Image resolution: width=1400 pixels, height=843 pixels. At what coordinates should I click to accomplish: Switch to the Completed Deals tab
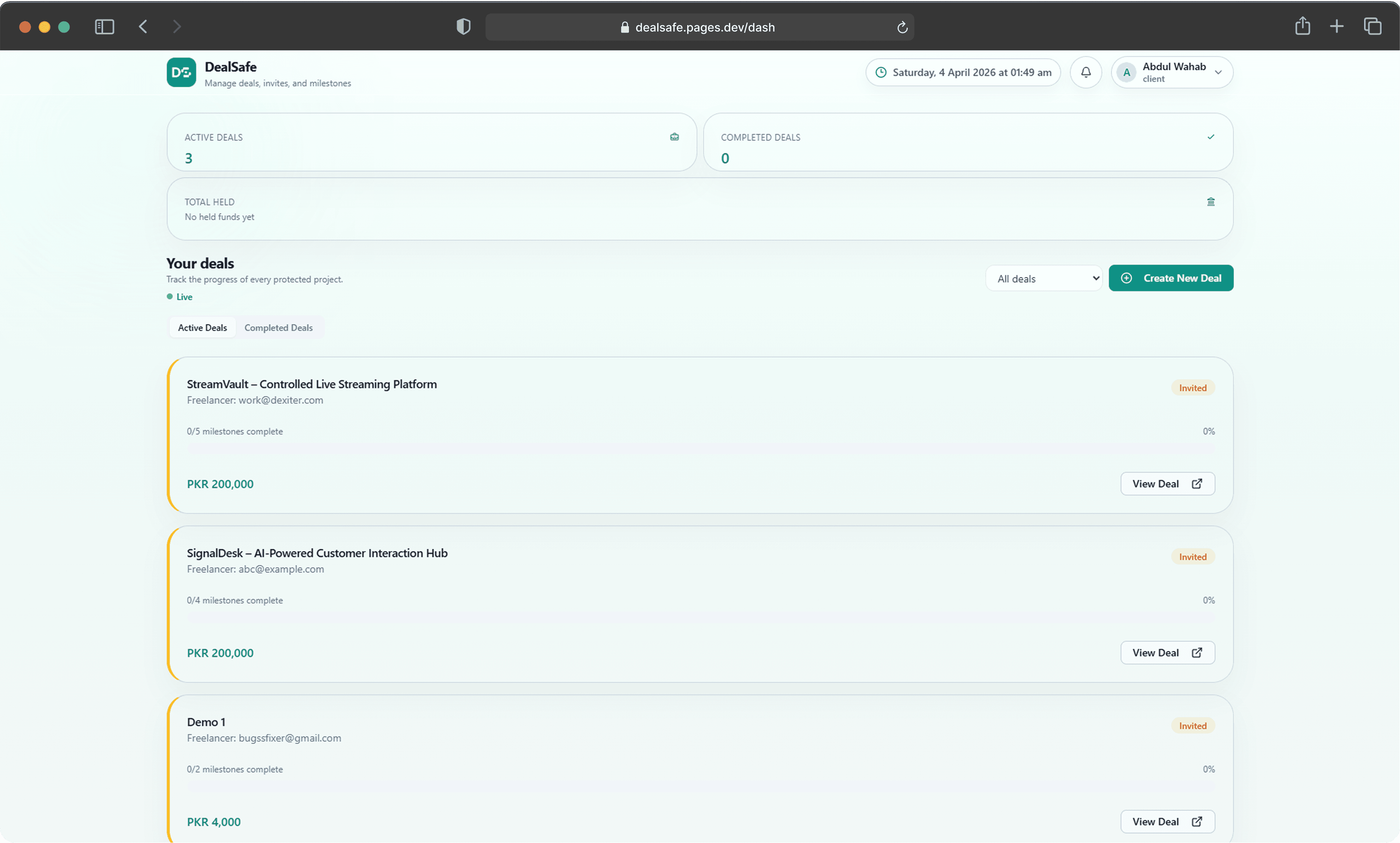click(x=279, y=328)
